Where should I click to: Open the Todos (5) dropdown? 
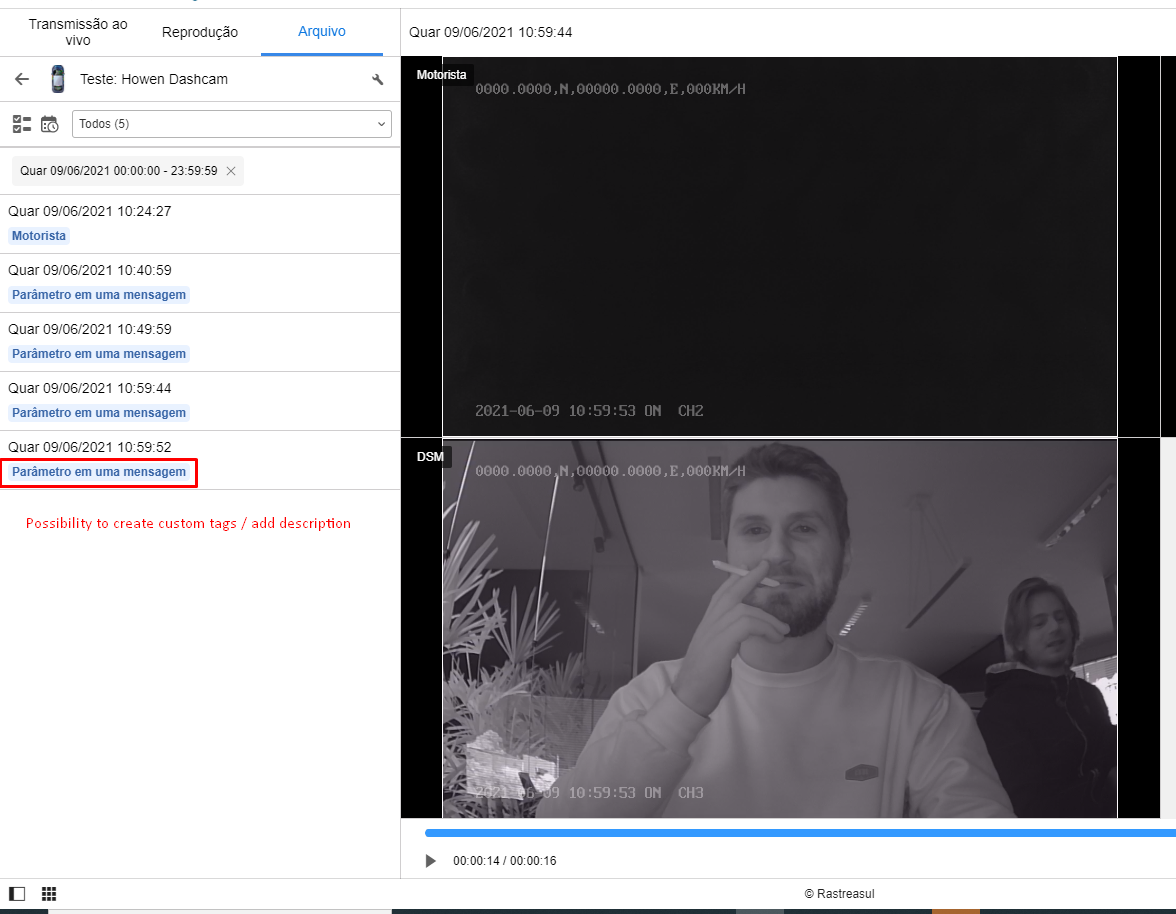pos(232,124)
